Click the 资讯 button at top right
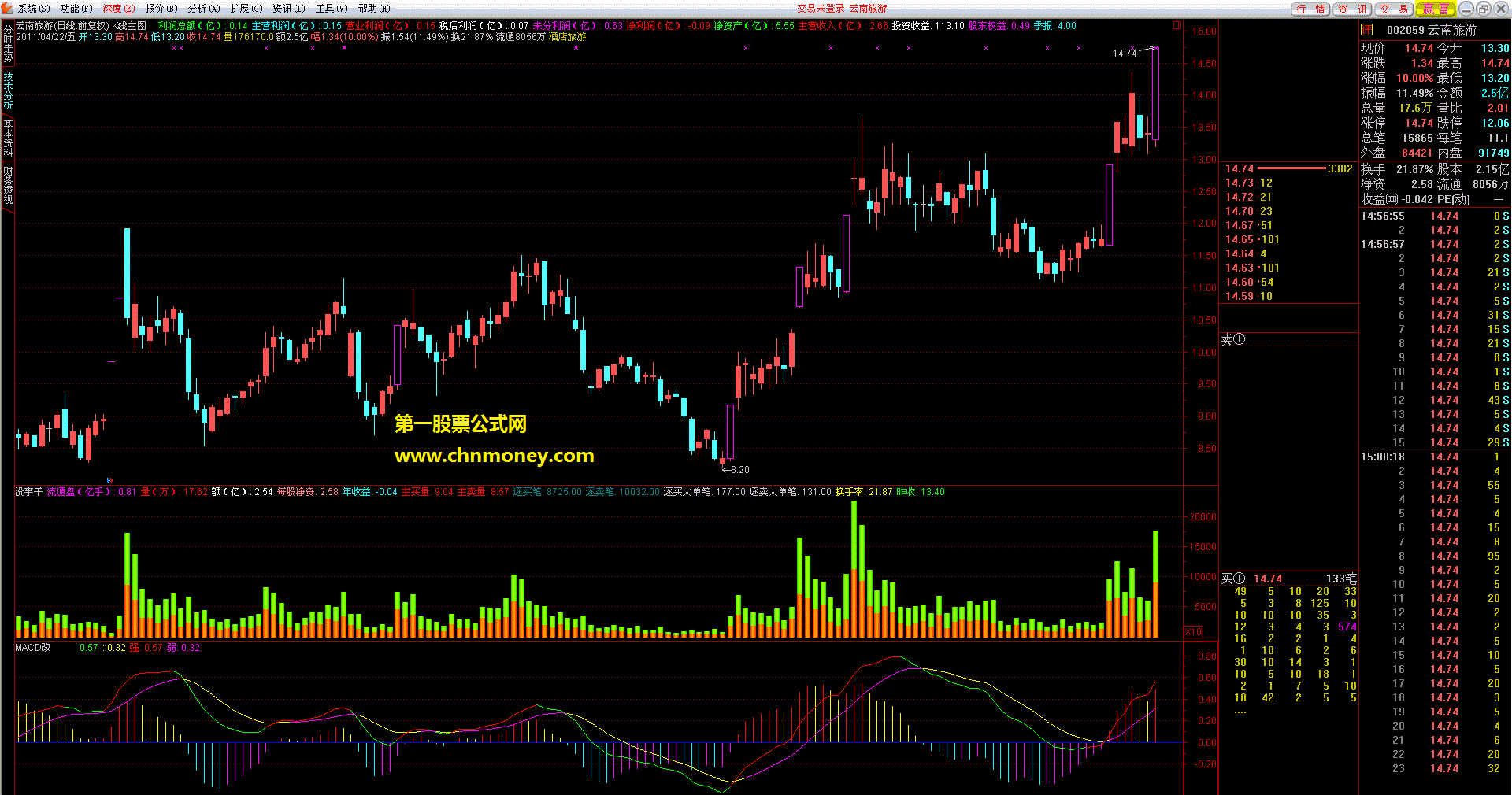Viewport: 1512px width, 795px height. (1352, 9)
